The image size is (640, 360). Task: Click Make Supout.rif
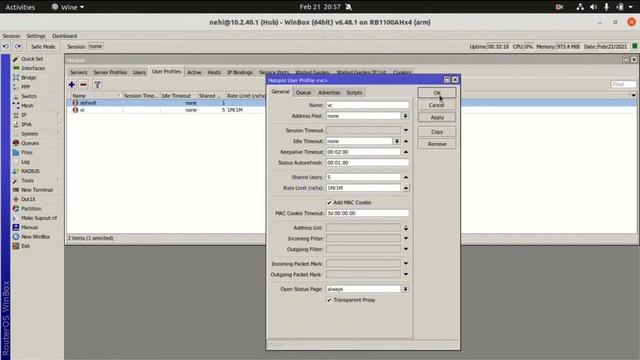pyautogui.click(x=39, y=218)
